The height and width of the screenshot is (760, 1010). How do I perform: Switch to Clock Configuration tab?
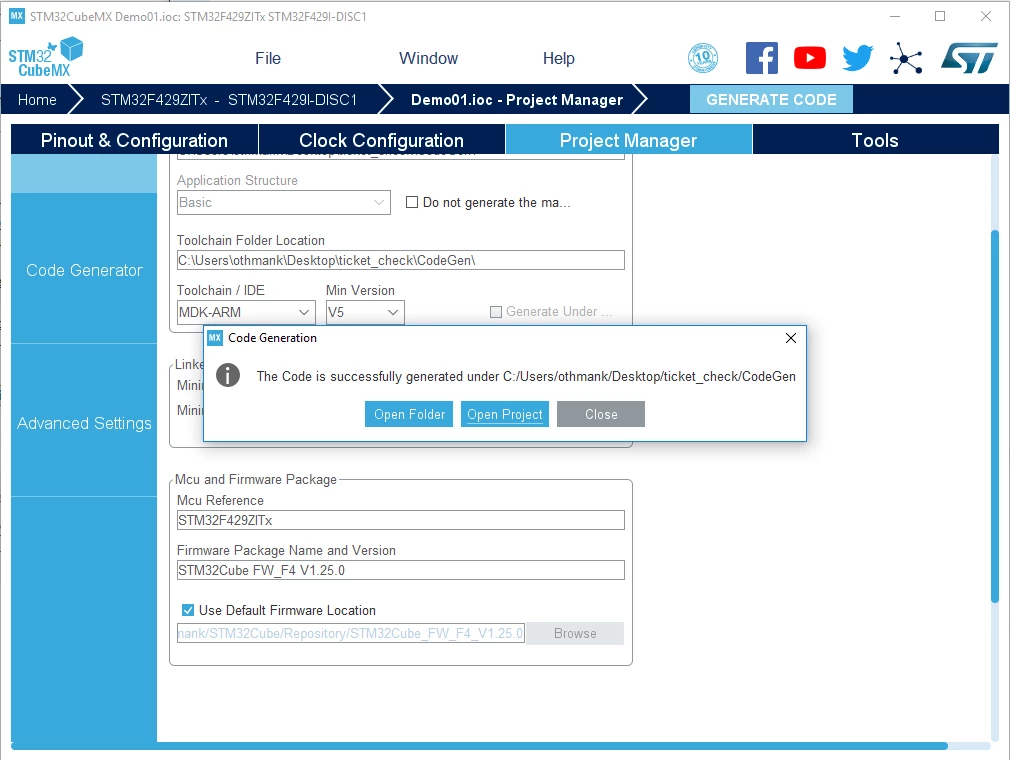click(x=381, y=140)
